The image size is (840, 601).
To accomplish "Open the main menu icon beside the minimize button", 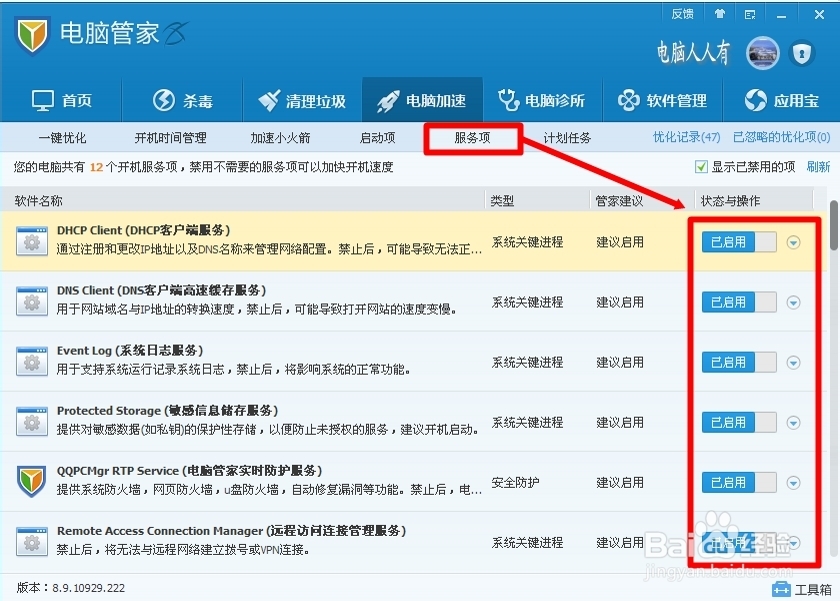I will (x=750, y=14).
